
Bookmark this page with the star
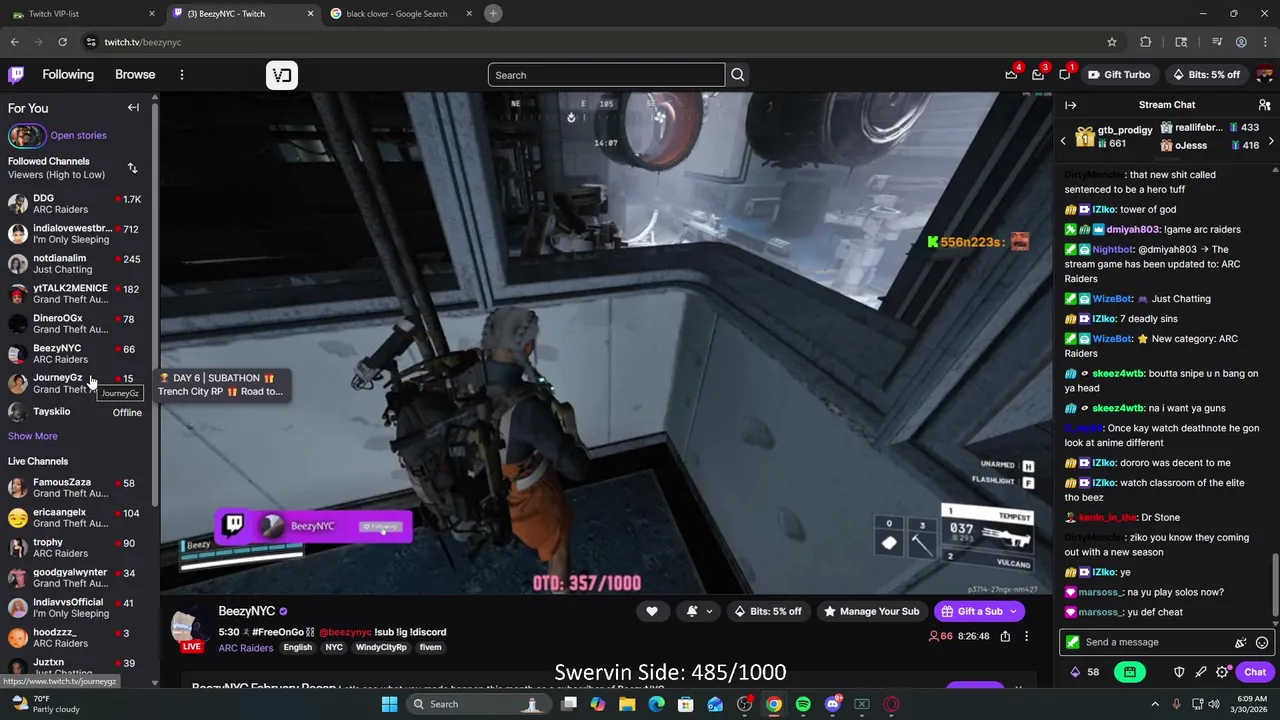1112,42
